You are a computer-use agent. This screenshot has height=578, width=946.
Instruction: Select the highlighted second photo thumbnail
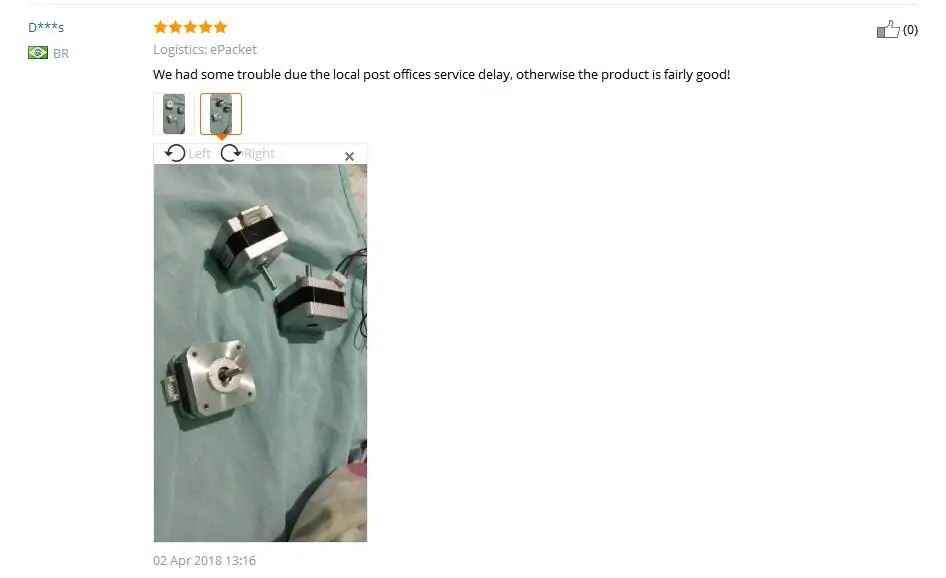[221, 114]
